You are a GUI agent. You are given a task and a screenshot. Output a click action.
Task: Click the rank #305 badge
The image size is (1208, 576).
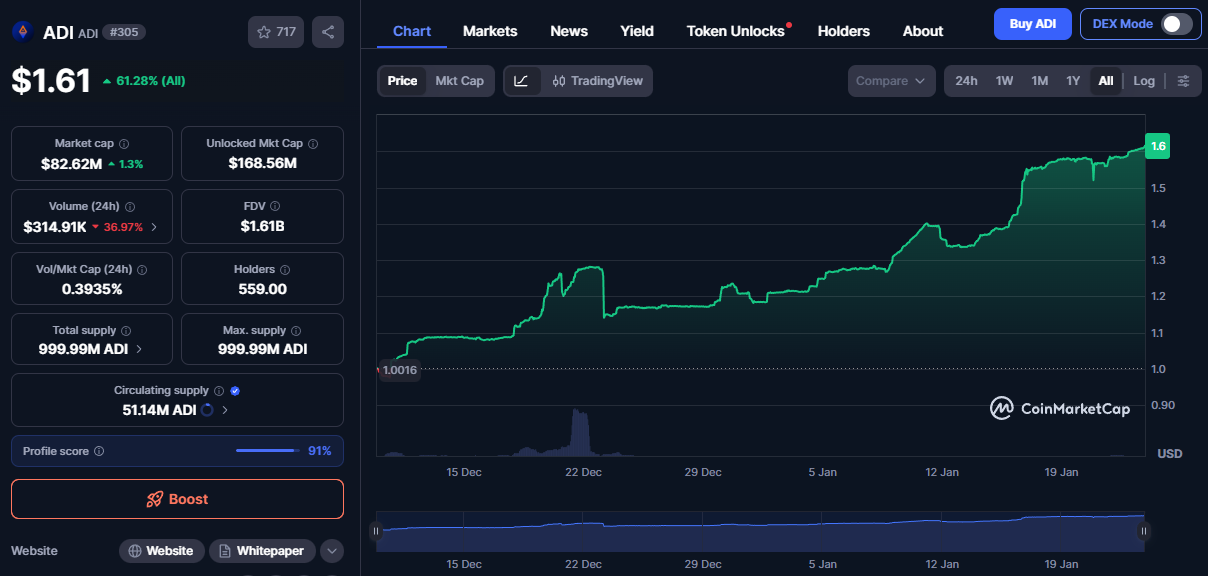click(x=124, y=32)
